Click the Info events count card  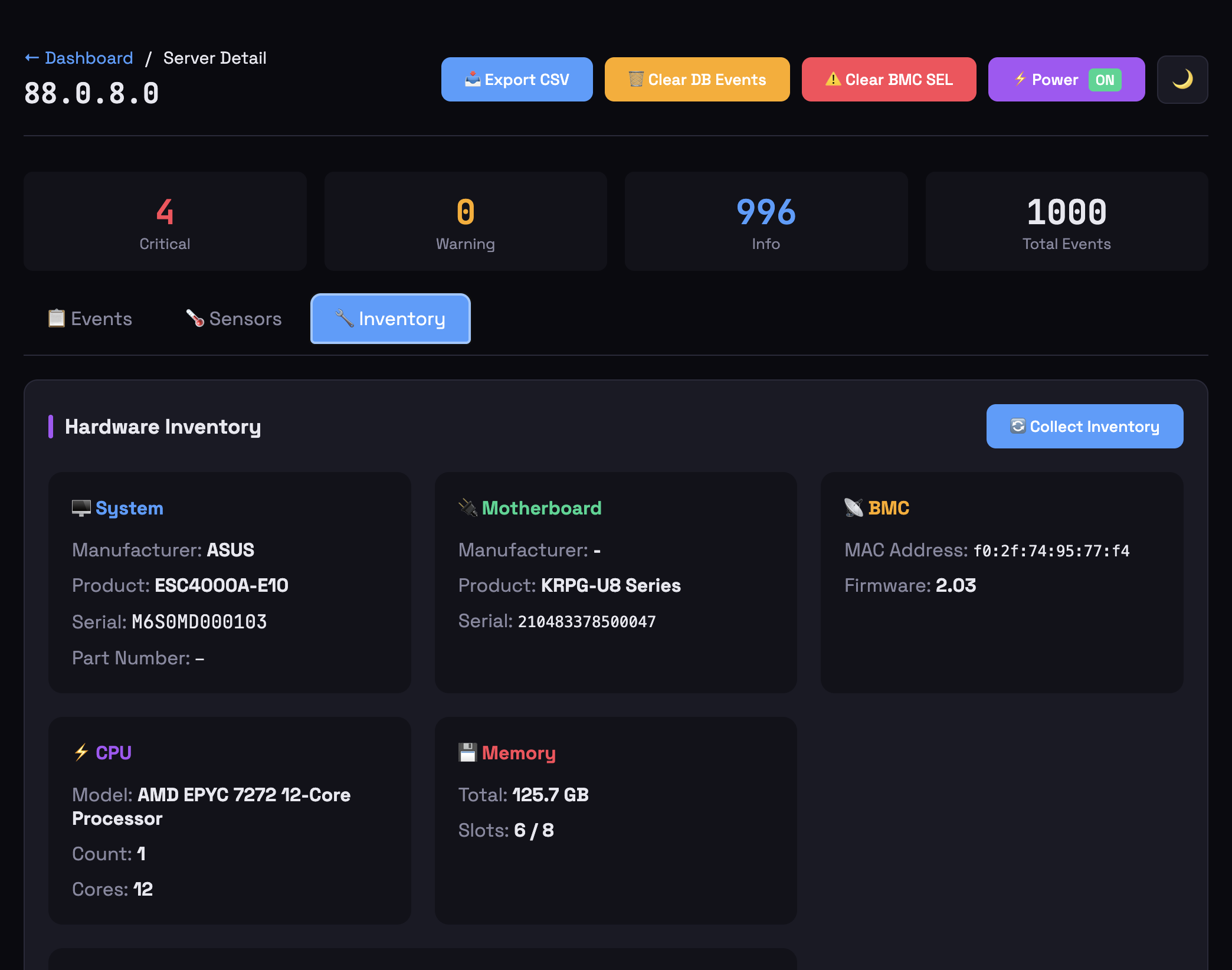tap(766, 221)
